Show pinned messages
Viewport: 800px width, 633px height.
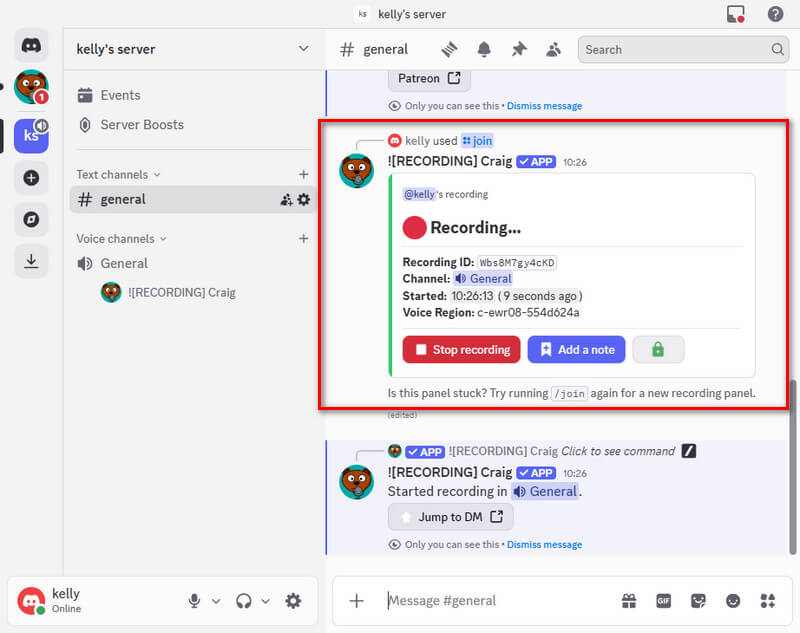pos(518,49)
